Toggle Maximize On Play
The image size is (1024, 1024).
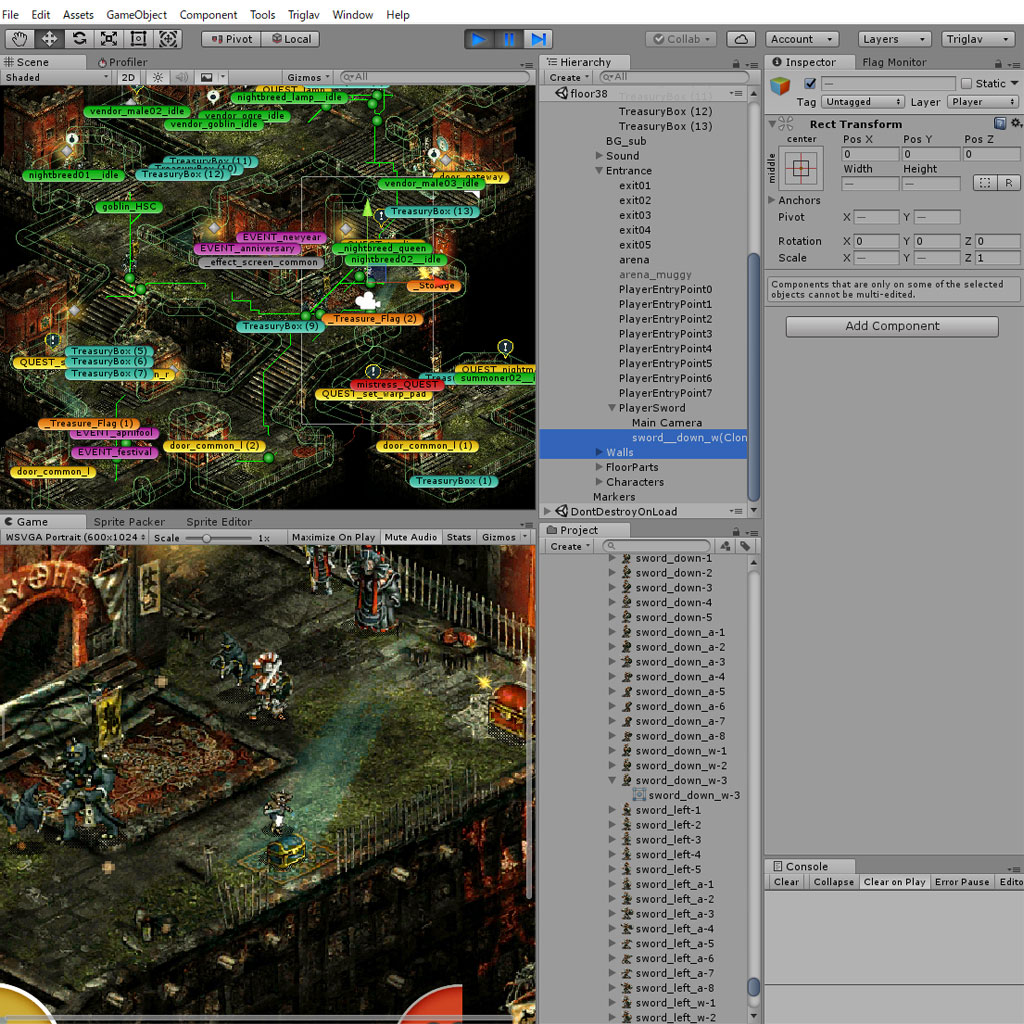[334, 537]
